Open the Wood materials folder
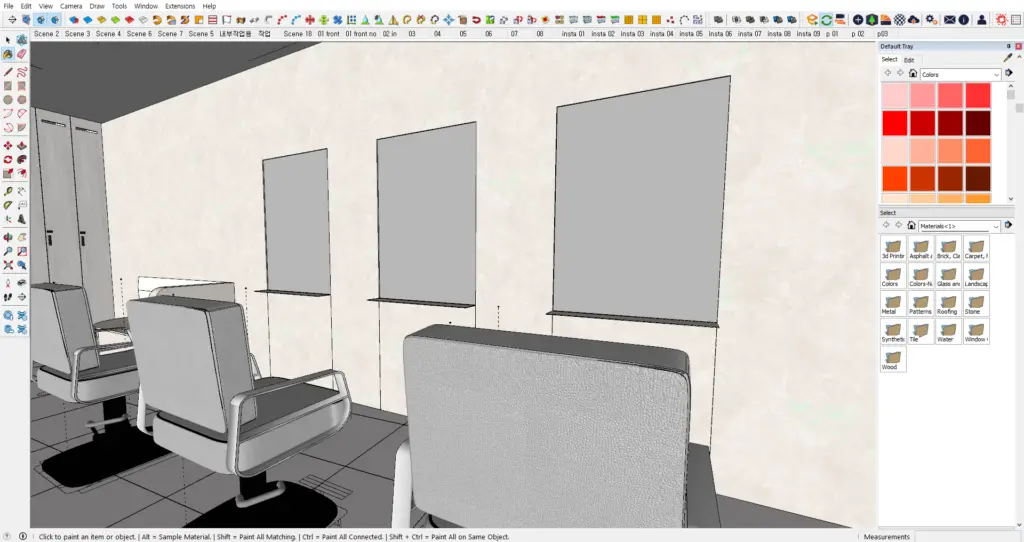The image size is (1024, 542). click(x=893, y=359)
